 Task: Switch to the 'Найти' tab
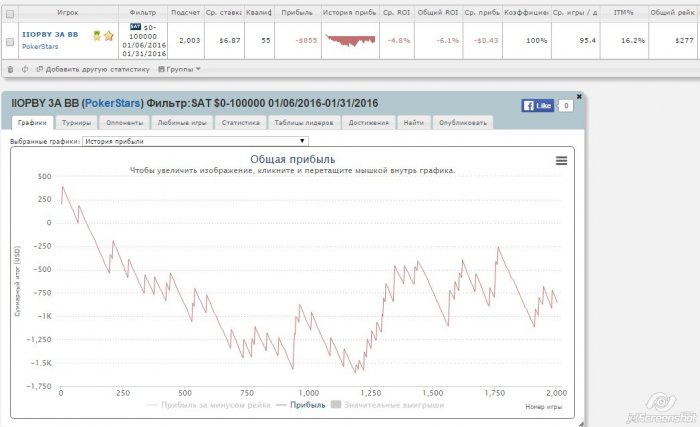pyautogui.click(x=413, y=122)
